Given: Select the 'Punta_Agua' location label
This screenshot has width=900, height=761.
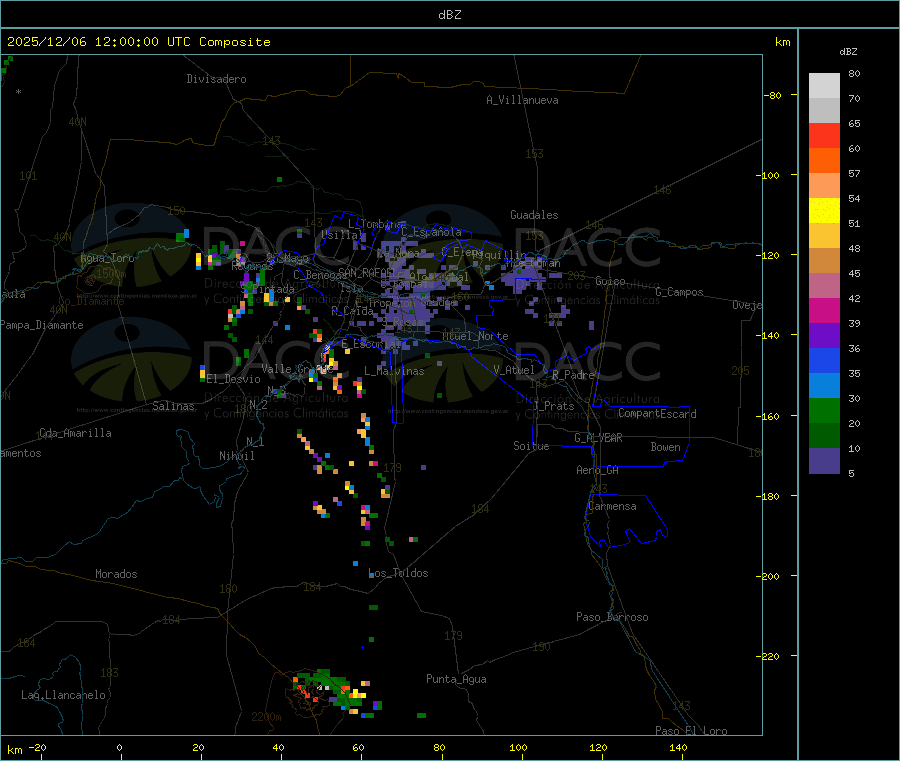Looking at the screenshot, I should click(456, 679).
